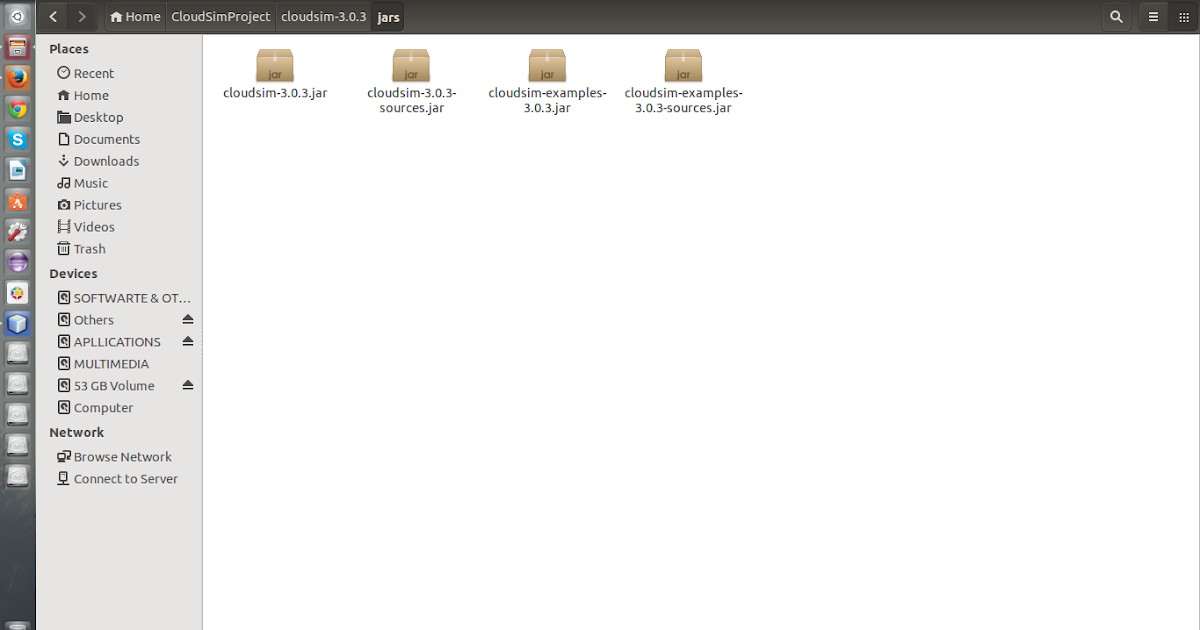Click Files icon in launcher

click(17, 47)
